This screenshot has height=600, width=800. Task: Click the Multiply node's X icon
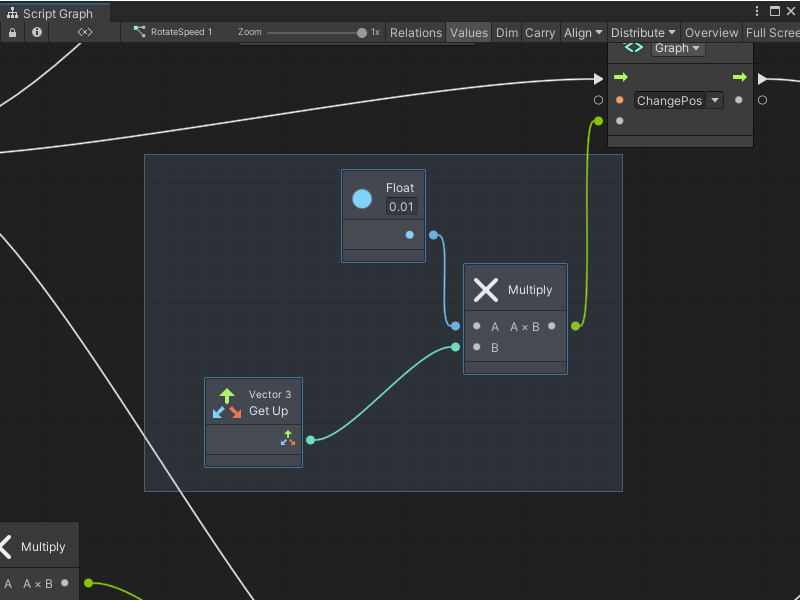(x=486, y=290)
